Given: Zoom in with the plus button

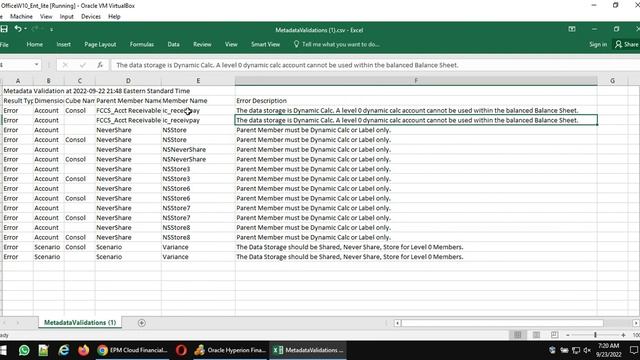Looking at the screenshot, I should 623,335.
